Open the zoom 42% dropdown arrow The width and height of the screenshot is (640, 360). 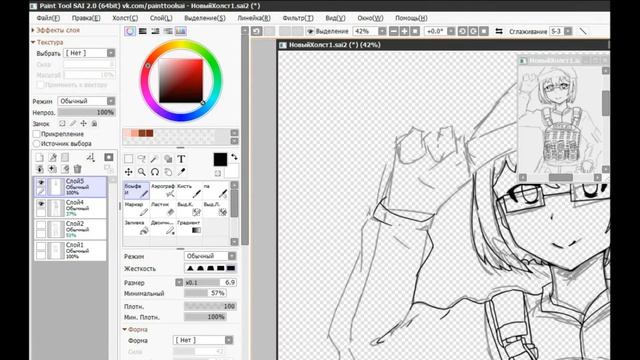tap(382, 31)
